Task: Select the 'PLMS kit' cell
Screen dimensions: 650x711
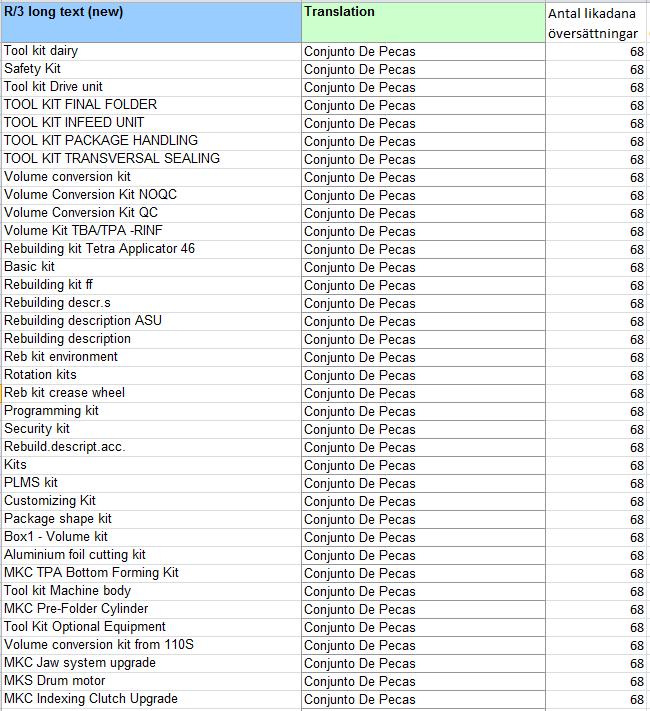Action: [x=151, y=483]
